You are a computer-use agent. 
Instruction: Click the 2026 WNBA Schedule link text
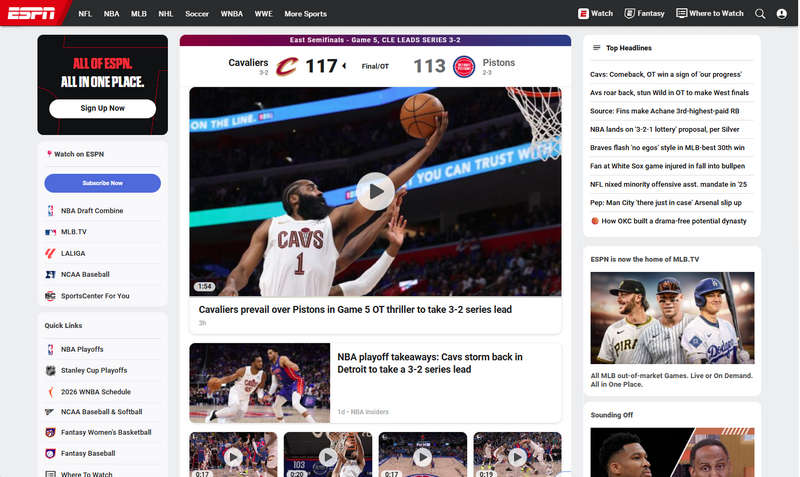96,392
